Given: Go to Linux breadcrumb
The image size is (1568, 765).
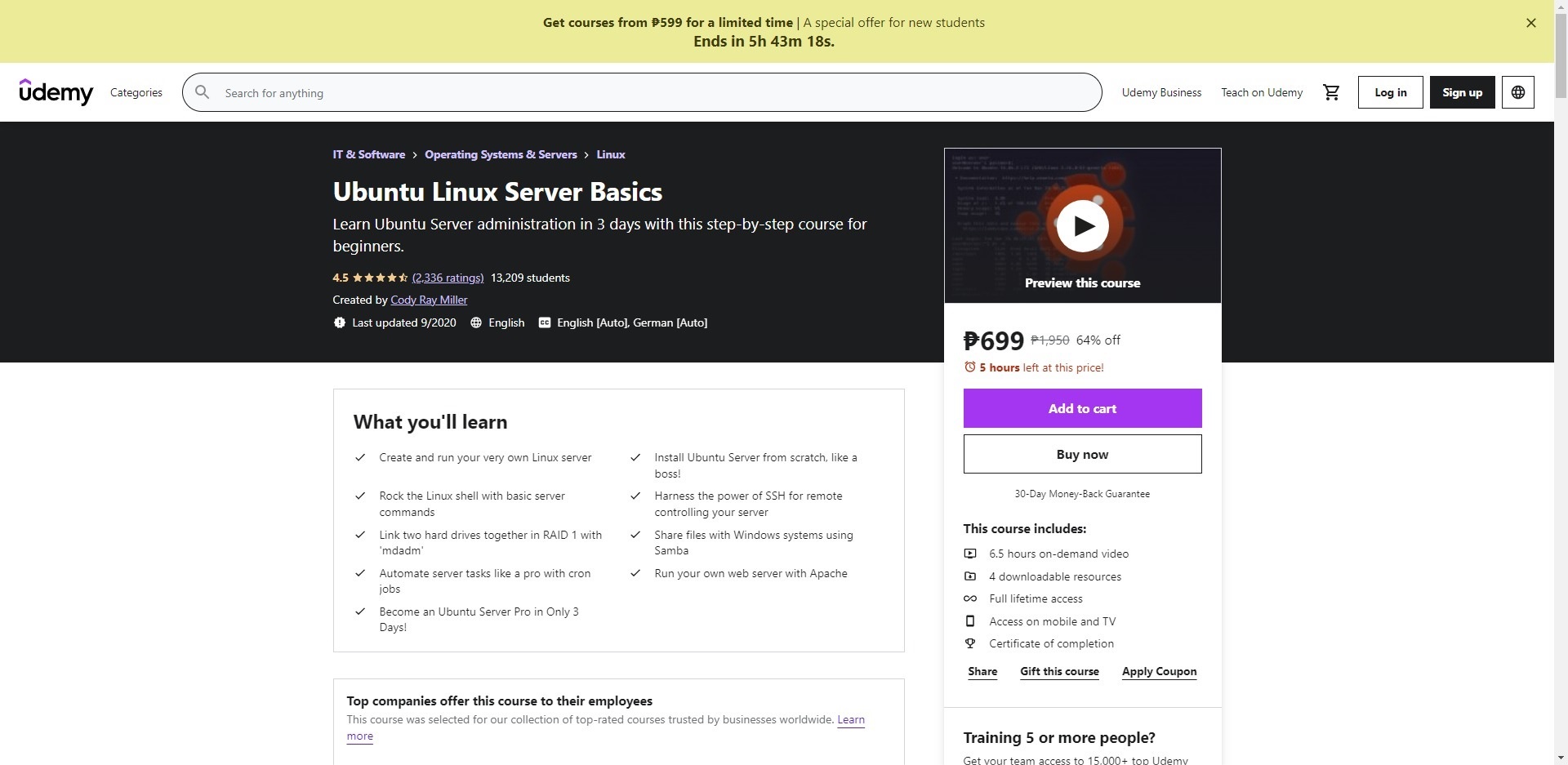Looking at the screenshot, I should click(611, 154).
